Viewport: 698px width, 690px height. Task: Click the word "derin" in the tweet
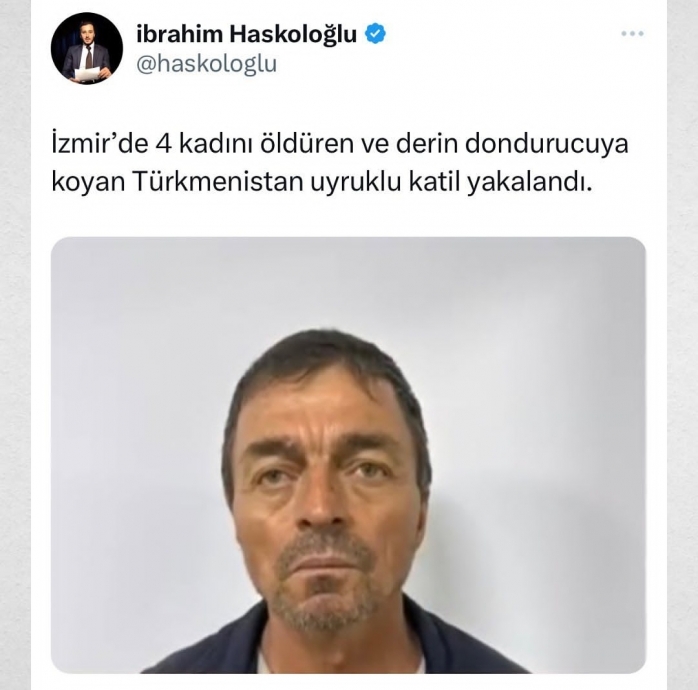(x=427, y=144)
